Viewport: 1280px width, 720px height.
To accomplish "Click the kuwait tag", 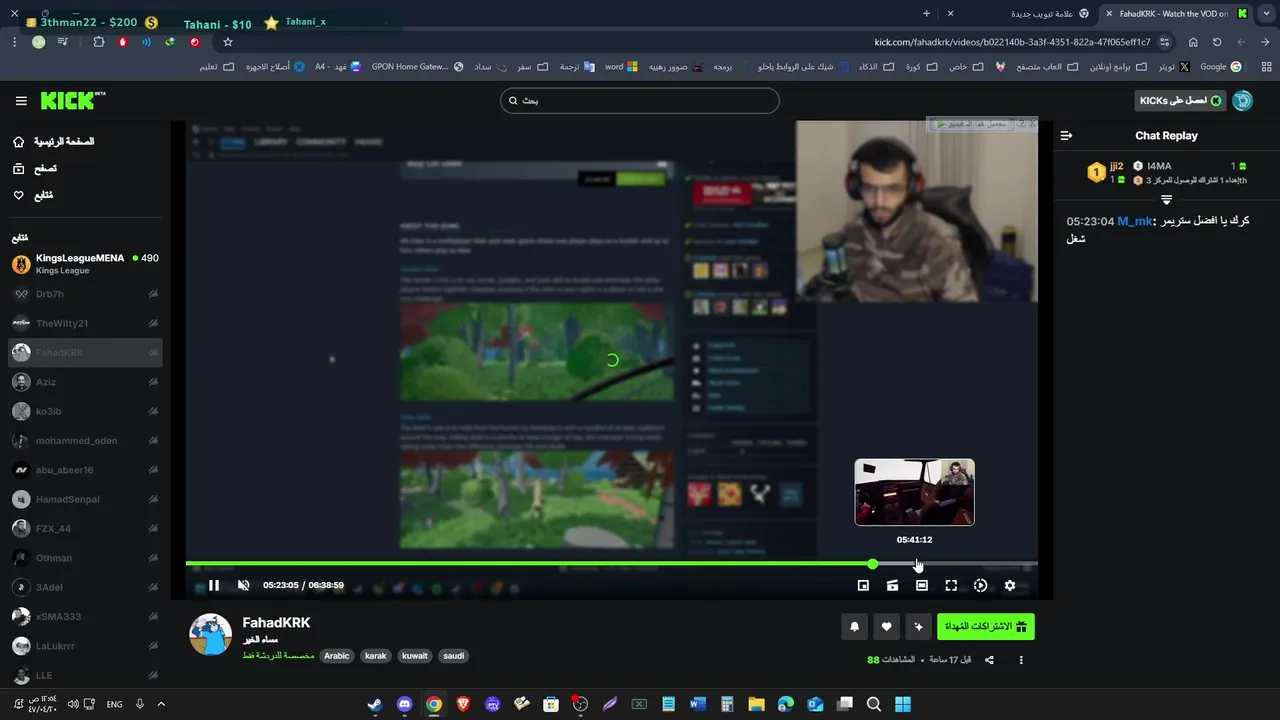I will click(415, 656).
